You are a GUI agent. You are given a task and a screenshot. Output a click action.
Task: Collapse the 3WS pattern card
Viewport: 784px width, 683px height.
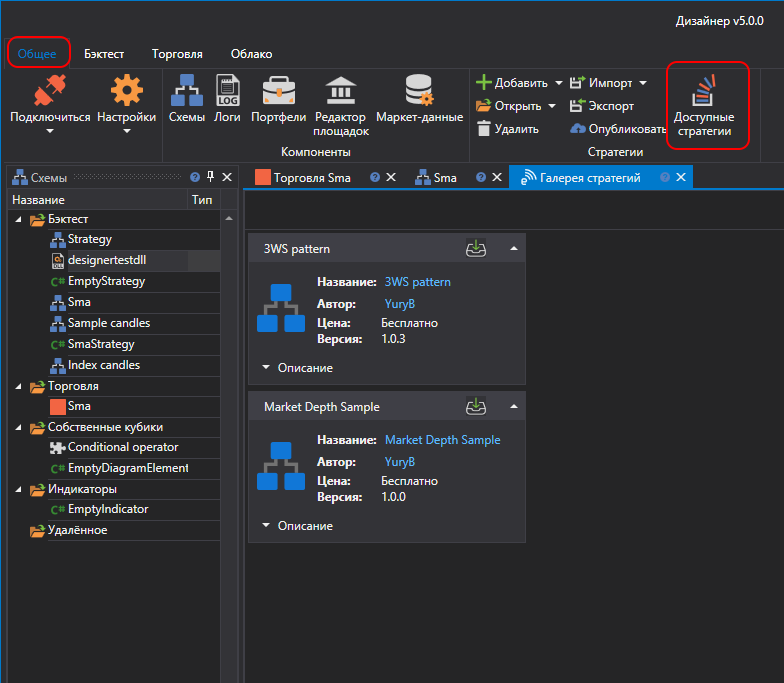point(514,248)
